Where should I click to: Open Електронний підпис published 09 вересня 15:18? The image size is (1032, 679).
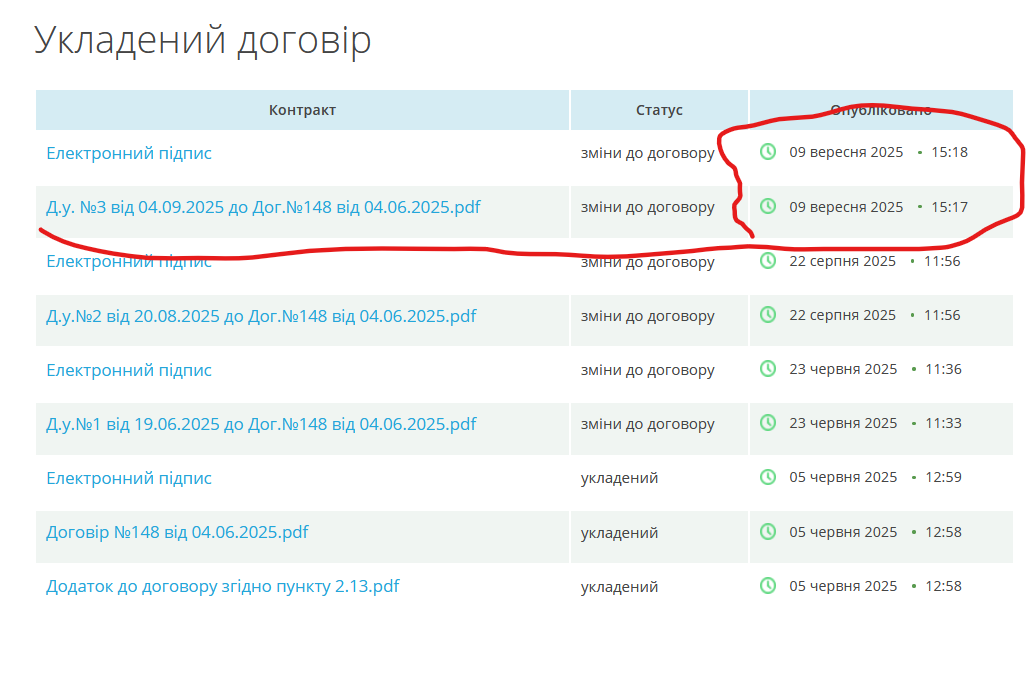point(129,153)
